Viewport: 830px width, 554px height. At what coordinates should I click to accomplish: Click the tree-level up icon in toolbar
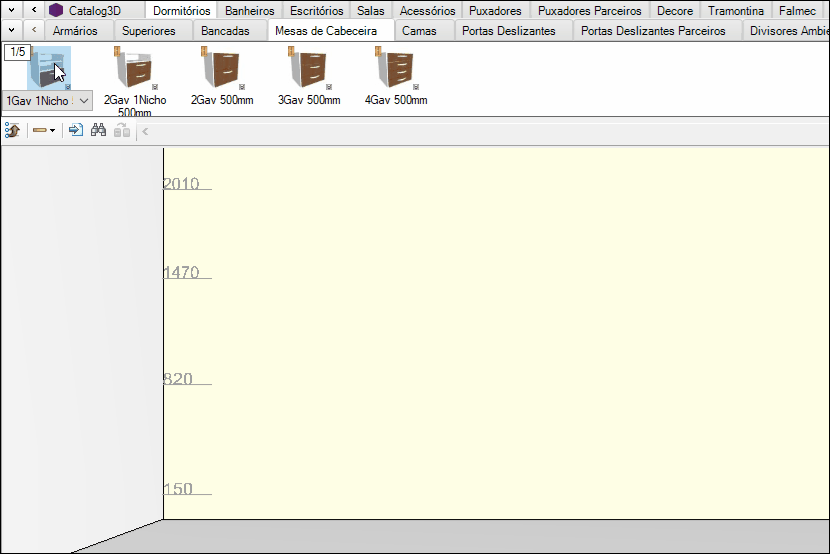coord(12,130)
